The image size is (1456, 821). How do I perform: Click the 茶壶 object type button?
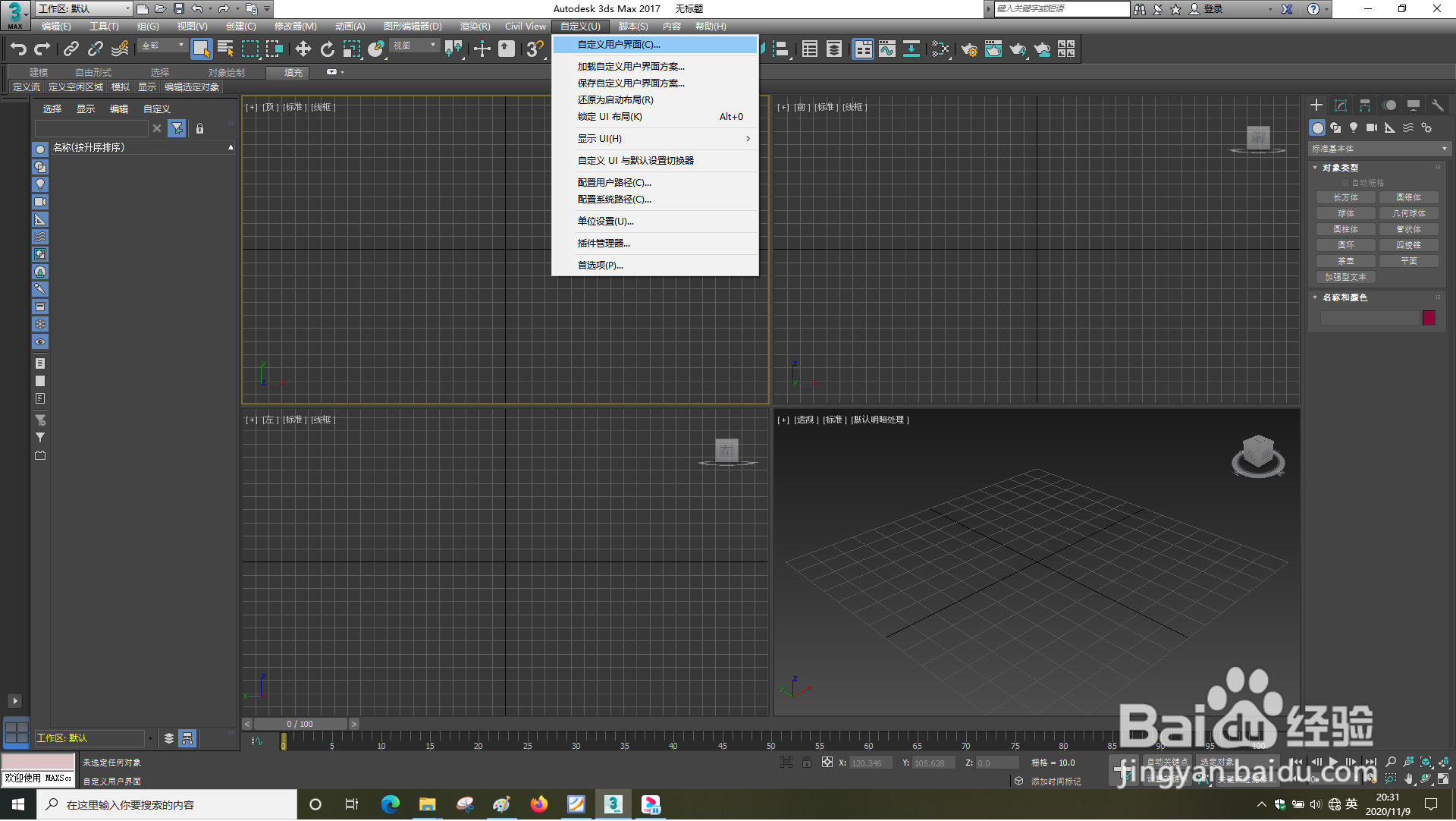click(x=1345, y=260)
